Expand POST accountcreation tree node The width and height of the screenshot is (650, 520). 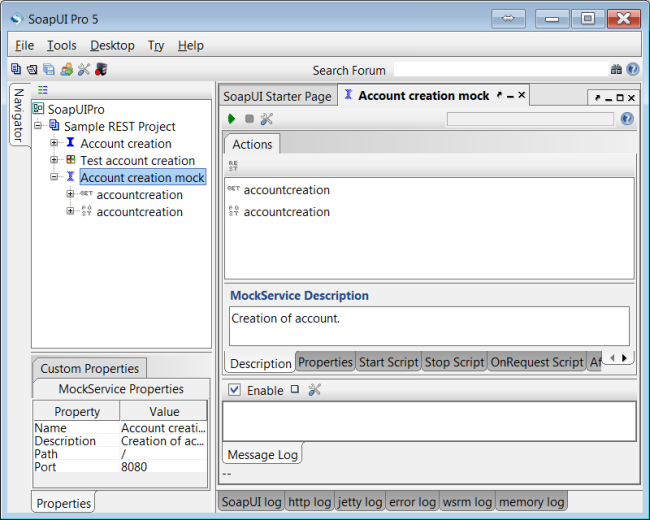click(x=70, y=211)
